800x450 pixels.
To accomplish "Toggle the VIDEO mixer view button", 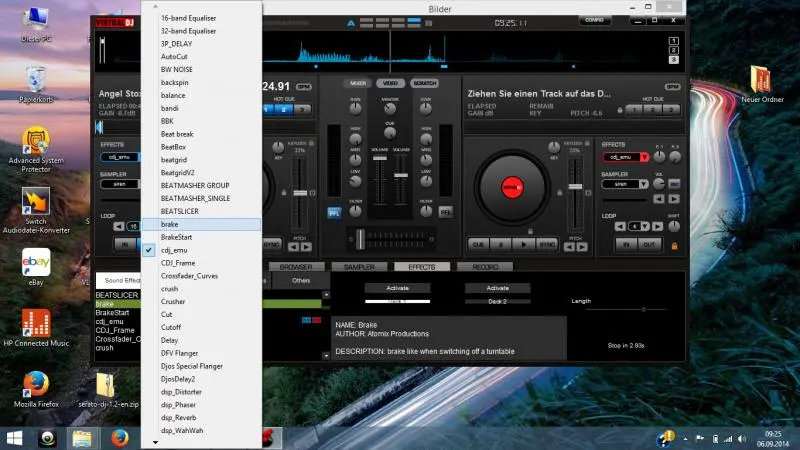I will (389, 81).
